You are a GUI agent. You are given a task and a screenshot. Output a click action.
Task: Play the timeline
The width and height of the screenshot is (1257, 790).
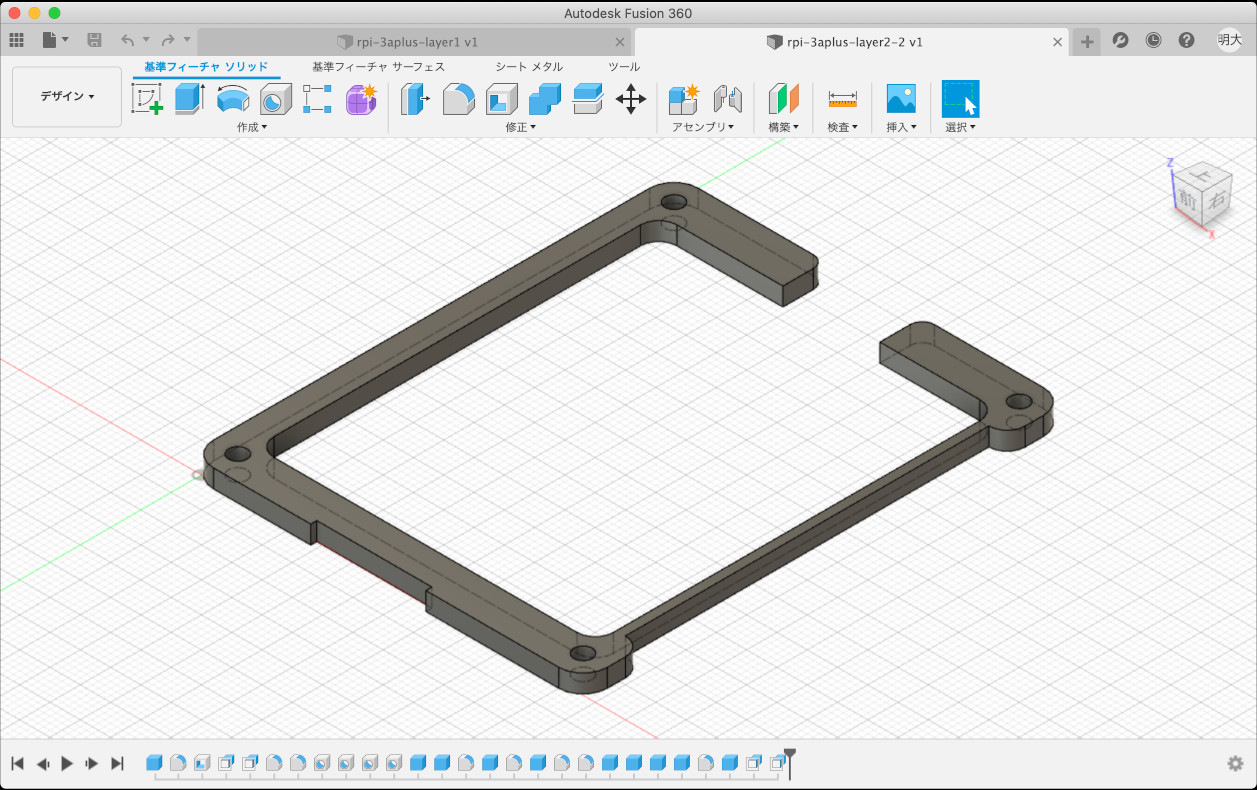[x=67, y=763]
